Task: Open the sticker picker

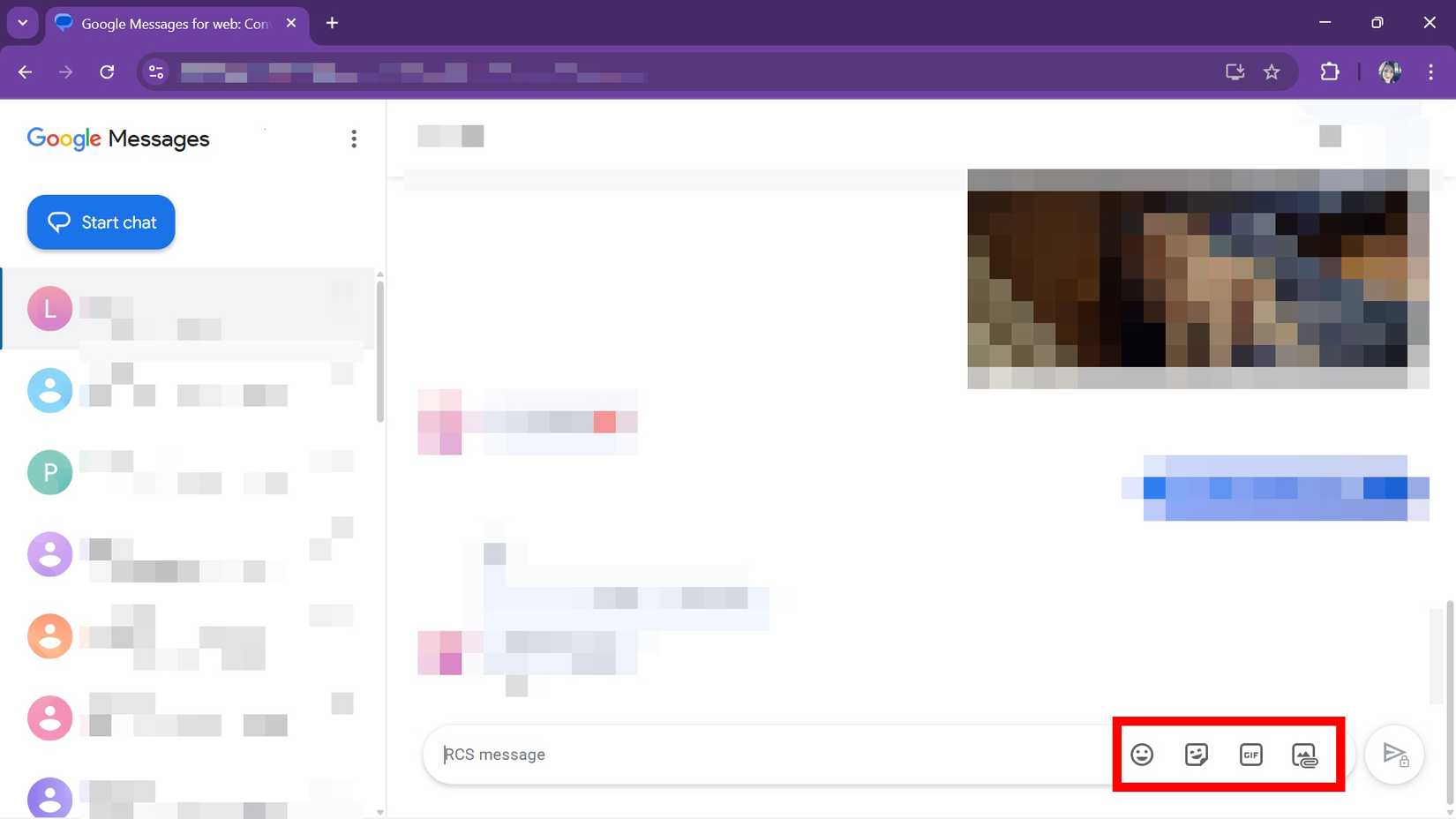Action: 1196,755
